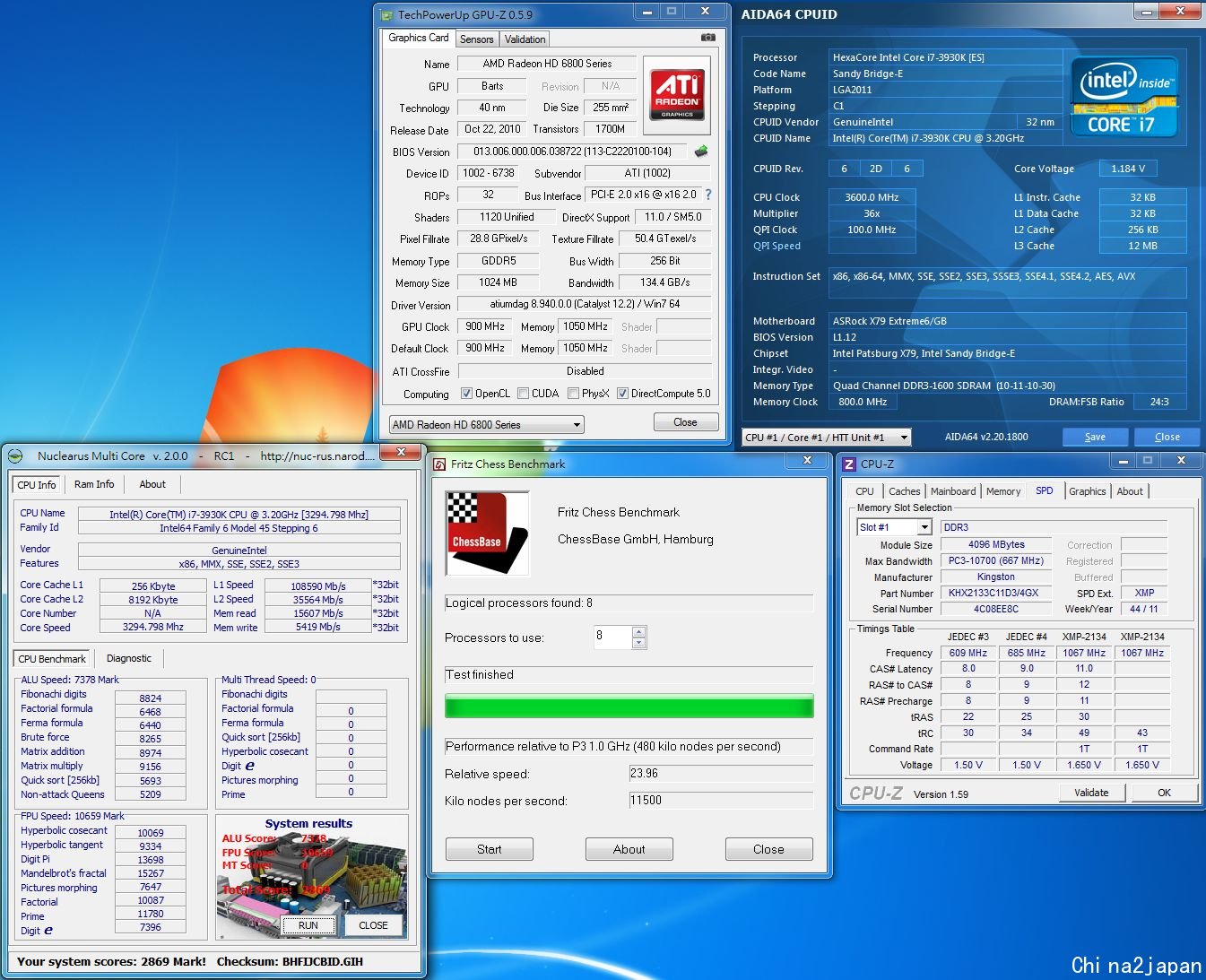Click the CPU-Z title bar icon
The height and width of the screenshot is (980, 1206).
(849, 464)
